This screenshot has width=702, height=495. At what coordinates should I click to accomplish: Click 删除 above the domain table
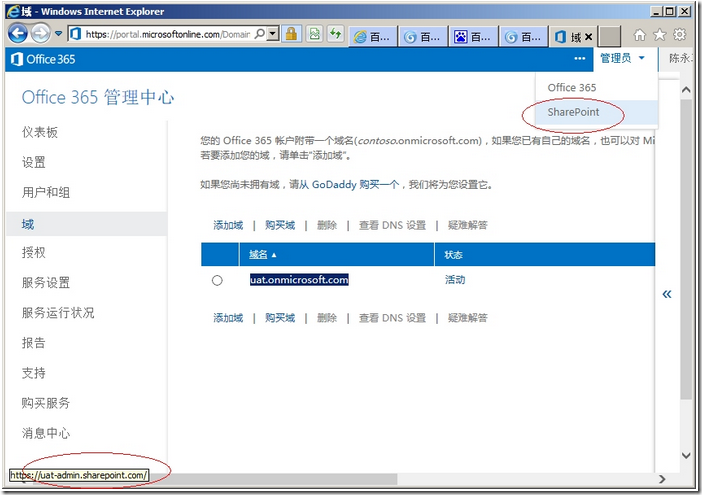327,225
